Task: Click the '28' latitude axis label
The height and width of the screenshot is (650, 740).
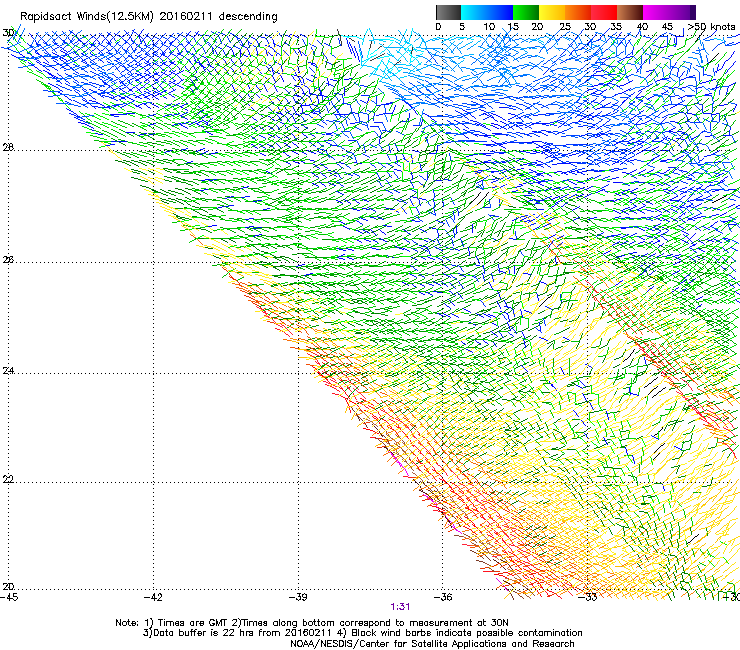Action: (x=8, y=147)
